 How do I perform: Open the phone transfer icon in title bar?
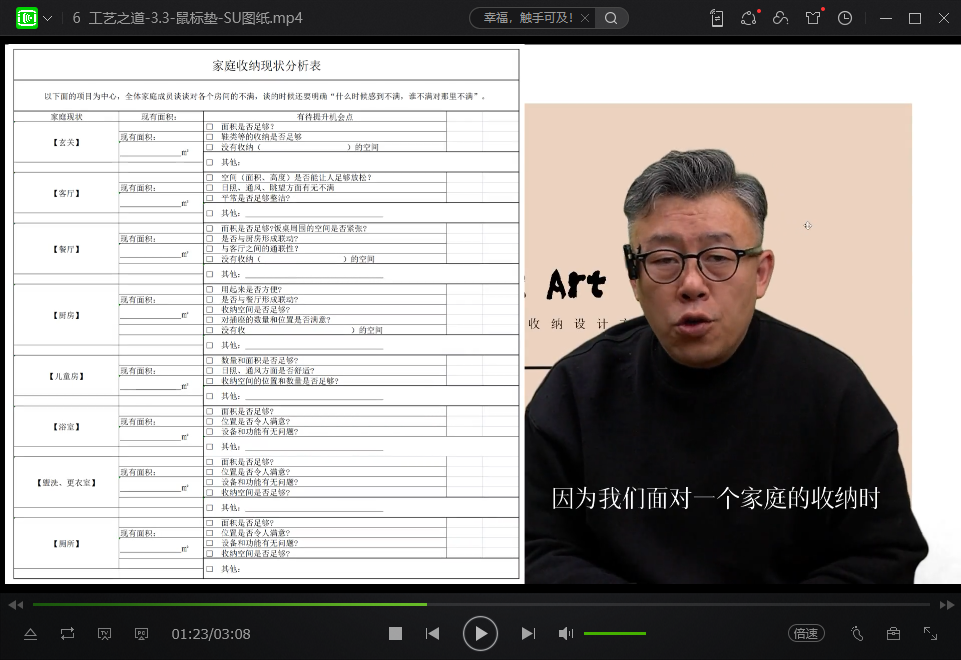(x=716, y=18)
